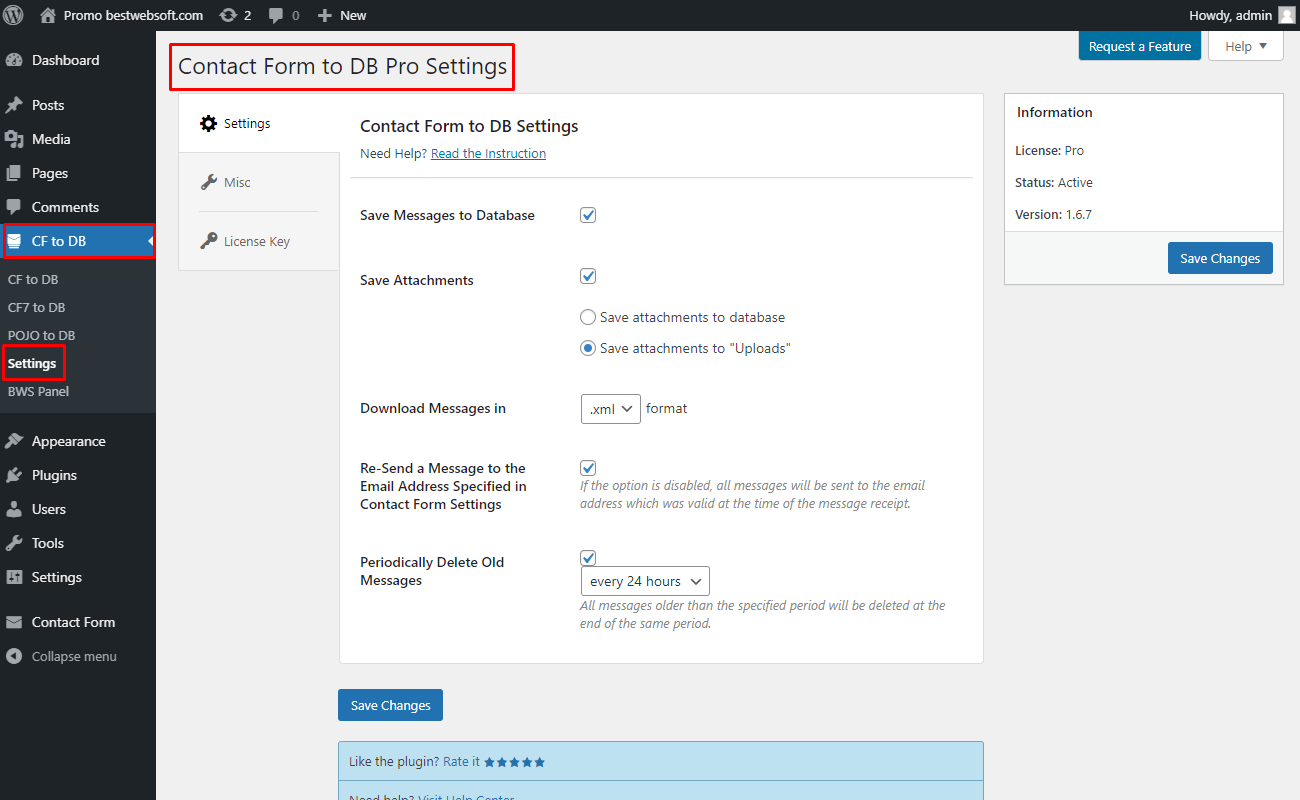Toggle Re-Send a Message checkbox
The width and height of the screenshot is (1300, 800).
(x=588, y=468)
